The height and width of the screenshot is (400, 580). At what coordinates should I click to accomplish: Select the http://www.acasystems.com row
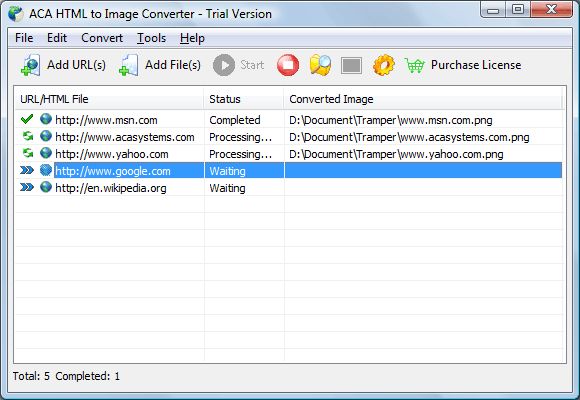pyautogui.click(x=289, y=137)
